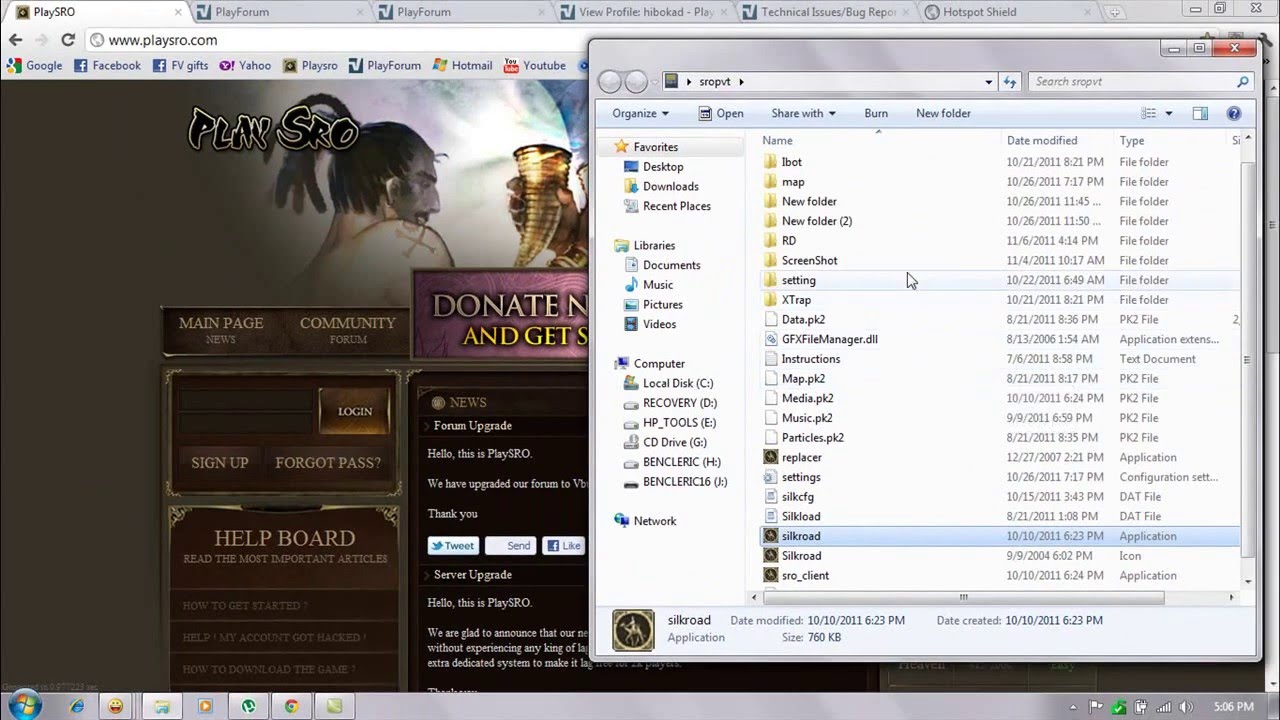Show the preview pane in Explorer
The height and width of the screenshot is (720, 1280).
1200,113
